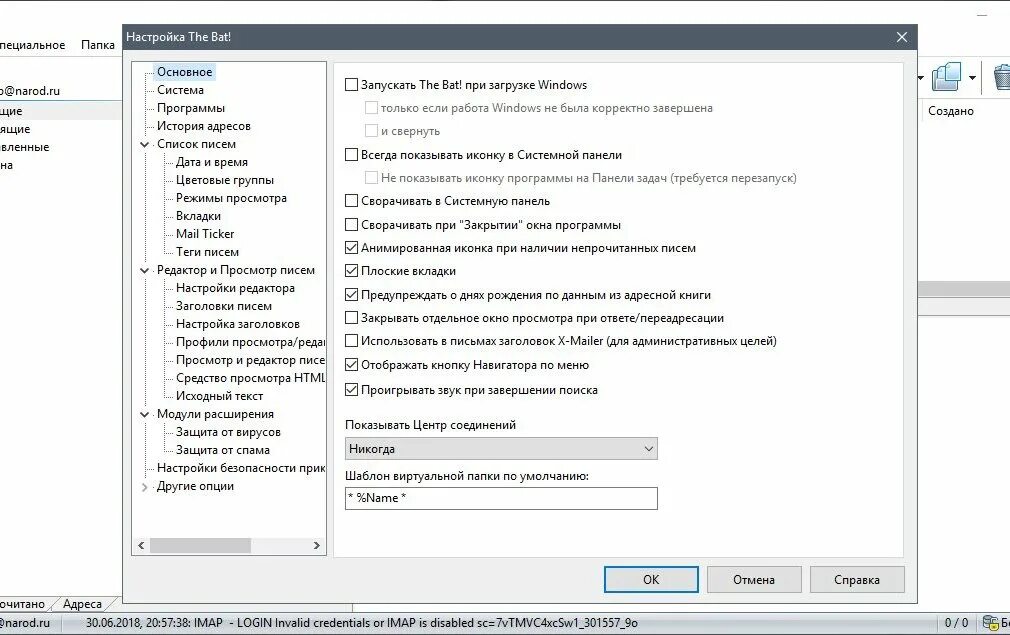Click the 0 / 0 counter in status bar

click(x=956, y=623)
